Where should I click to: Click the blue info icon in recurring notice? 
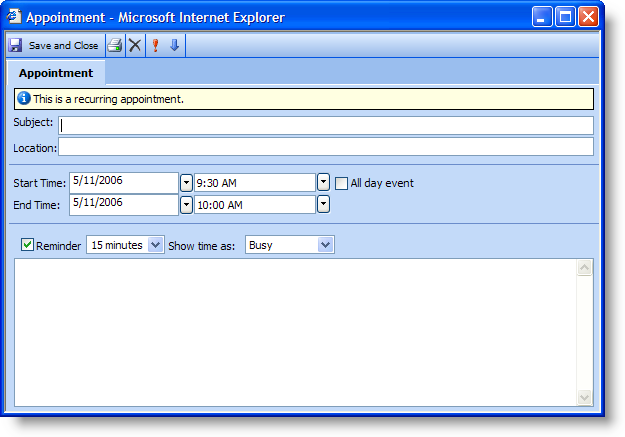(x=24, y=98)
